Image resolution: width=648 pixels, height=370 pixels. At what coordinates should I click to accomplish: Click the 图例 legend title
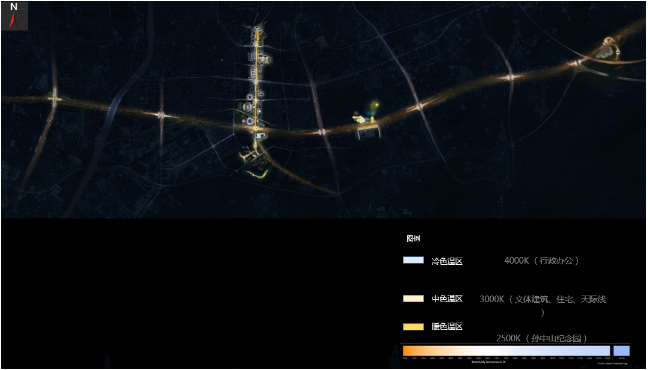(x=413, y=239)
